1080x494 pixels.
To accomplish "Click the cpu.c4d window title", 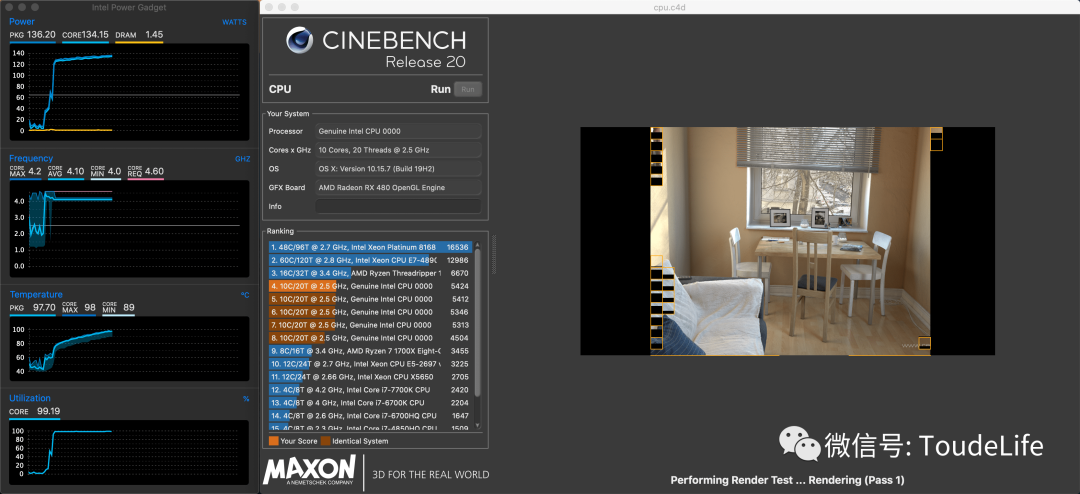I will [669, 7].
